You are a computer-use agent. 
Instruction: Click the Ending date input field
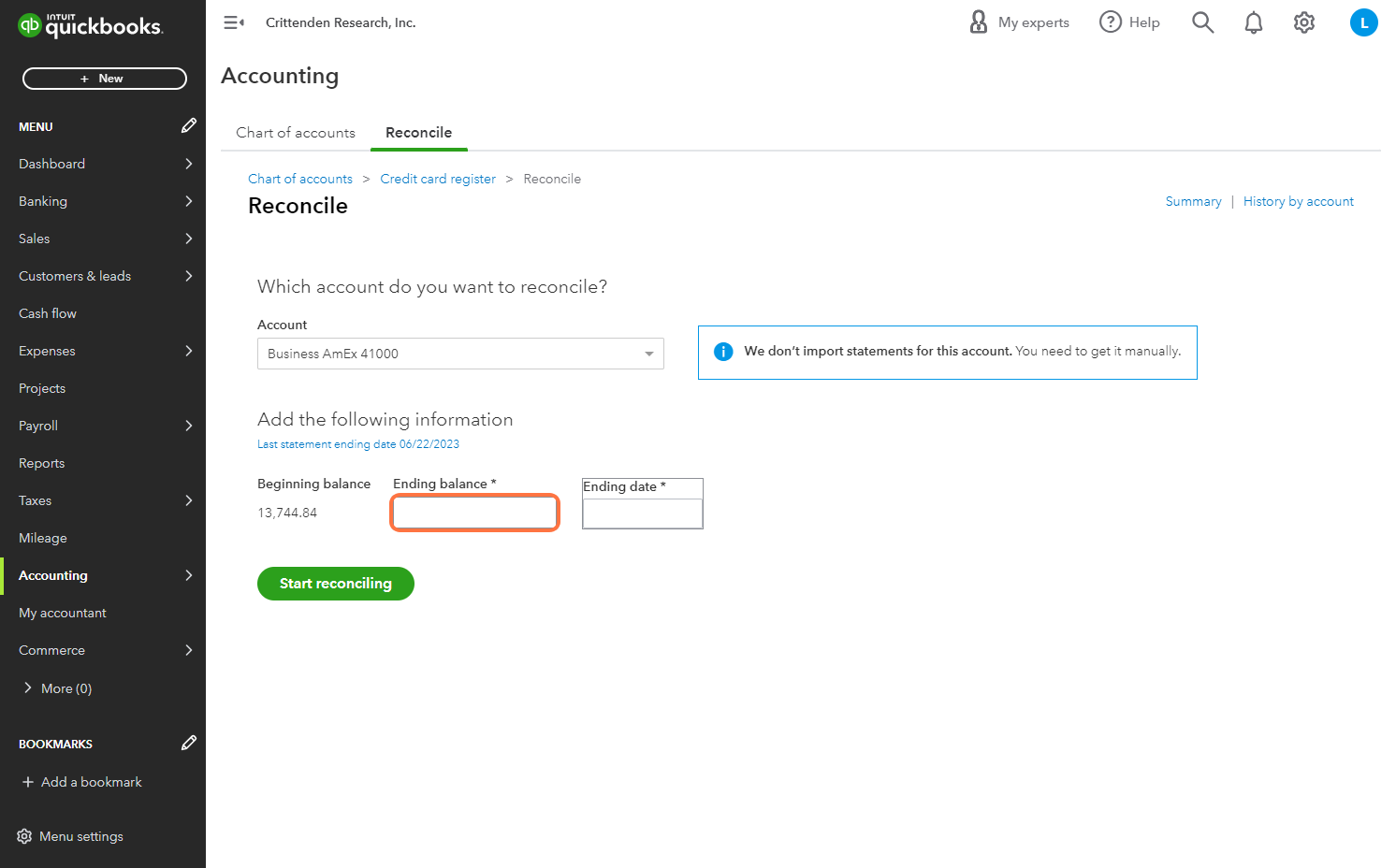pyautogui.click(x=643, y=514)
